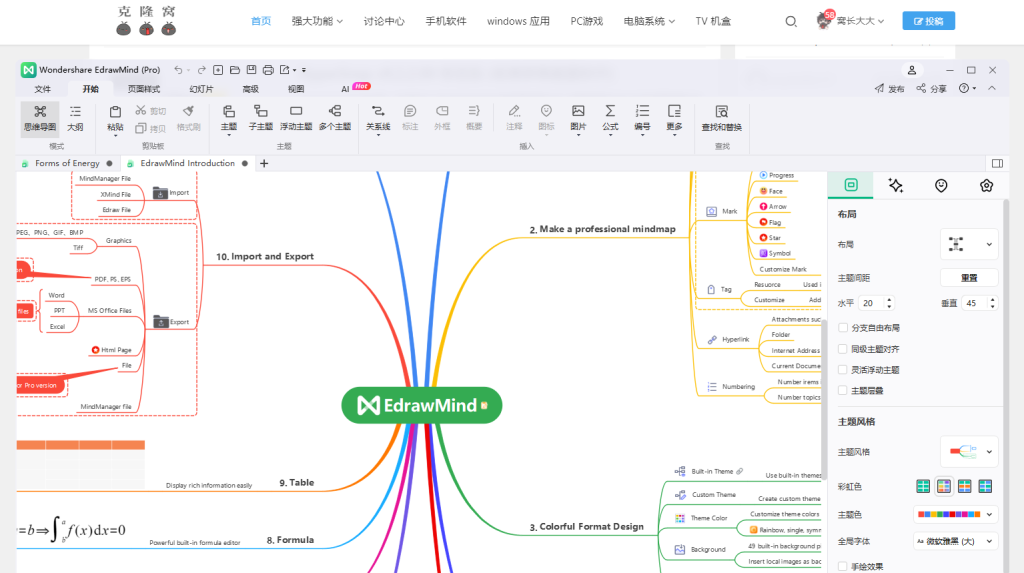Select the 格式刷 format painter
The image size is (1024, 573).
188,118
